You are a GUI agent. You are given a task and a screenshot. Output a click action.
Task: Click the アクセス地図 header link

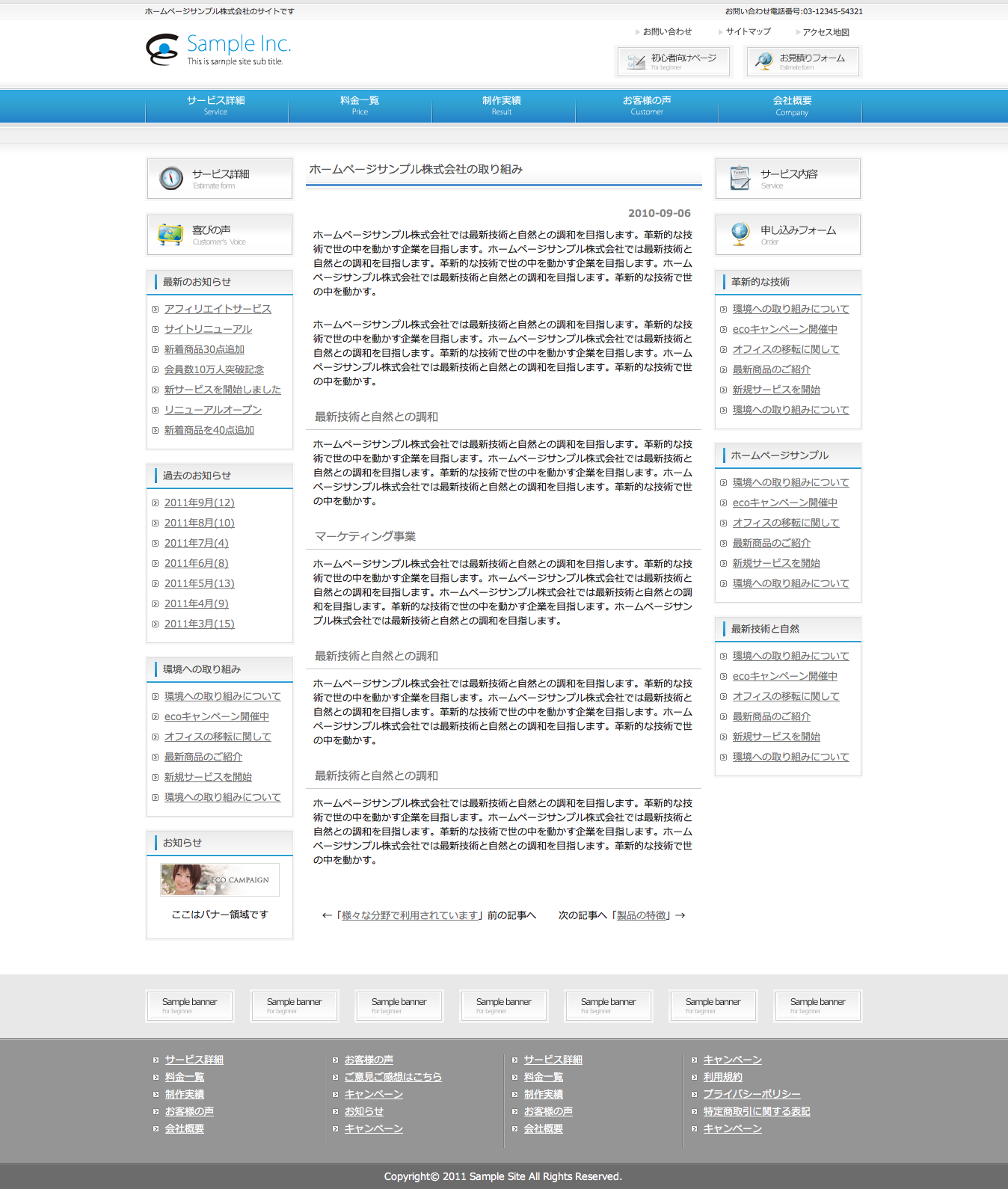tap(826, 32)
